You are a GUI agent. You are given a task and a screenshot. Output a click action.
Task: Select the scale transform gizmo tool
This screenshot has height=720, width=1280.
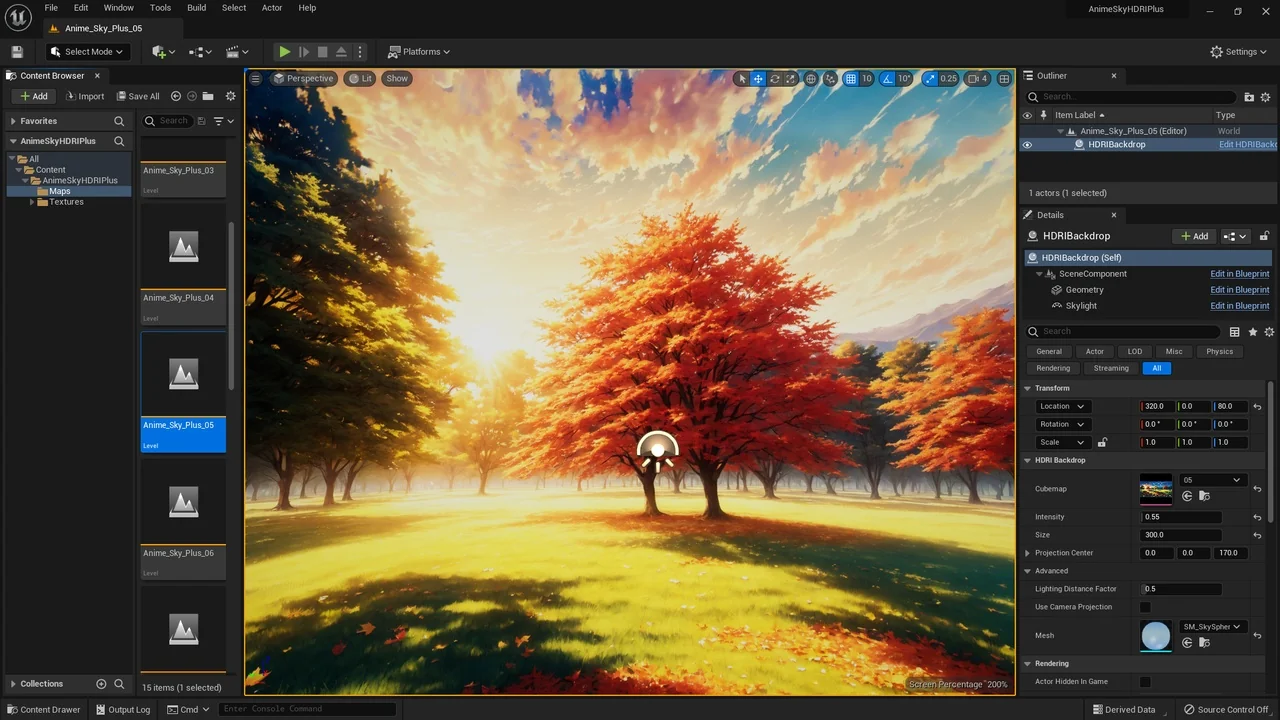tap(790, 79)
